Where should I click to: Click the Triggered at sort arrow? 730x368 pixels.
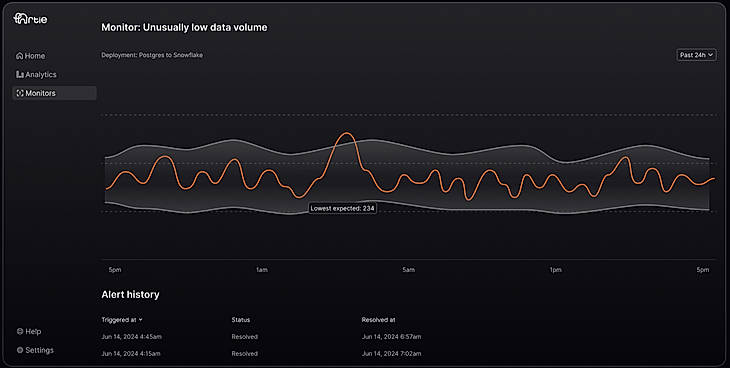[x=141, y=320]
